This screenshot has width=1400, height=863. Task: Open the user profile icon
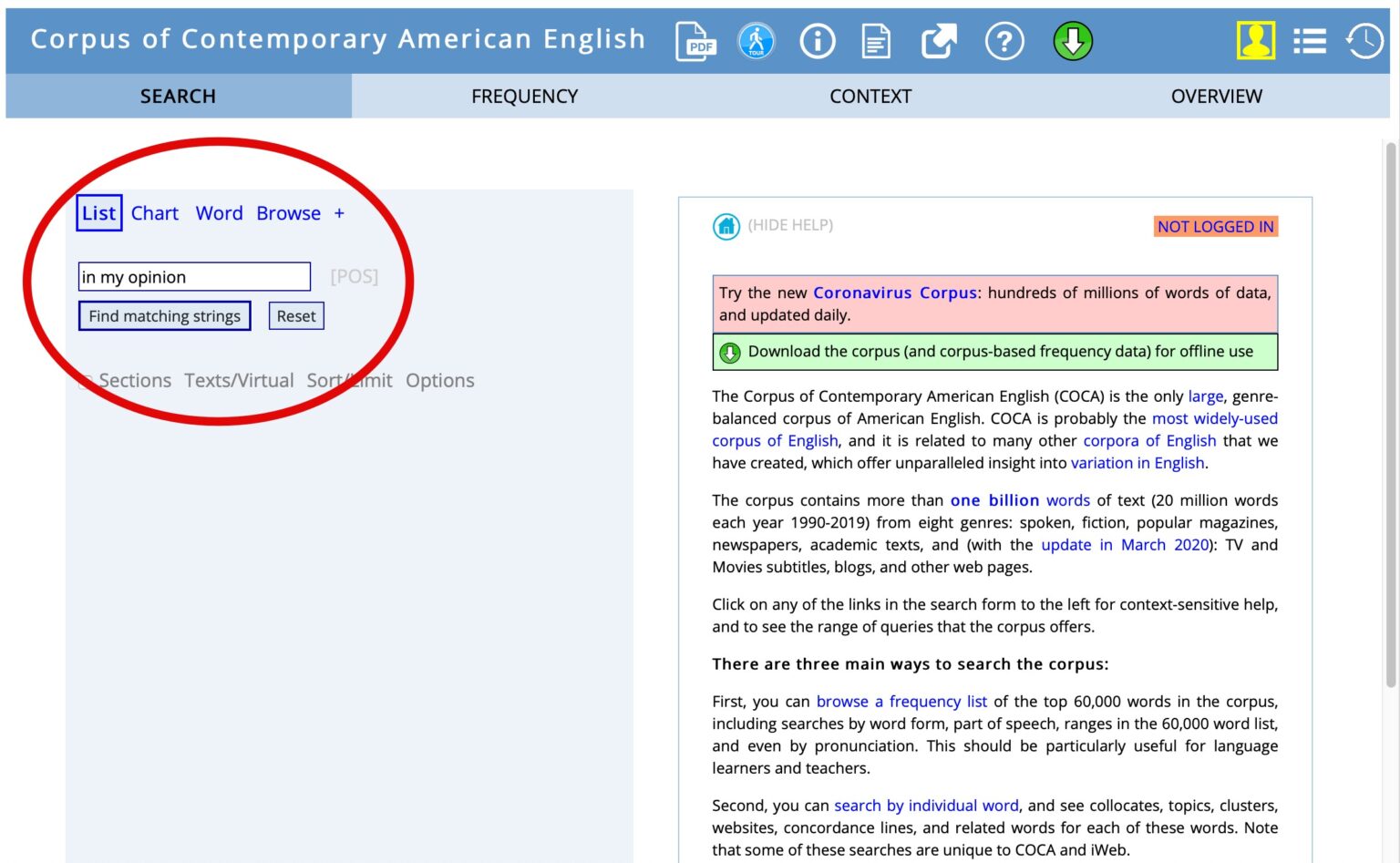point(1256,41)
